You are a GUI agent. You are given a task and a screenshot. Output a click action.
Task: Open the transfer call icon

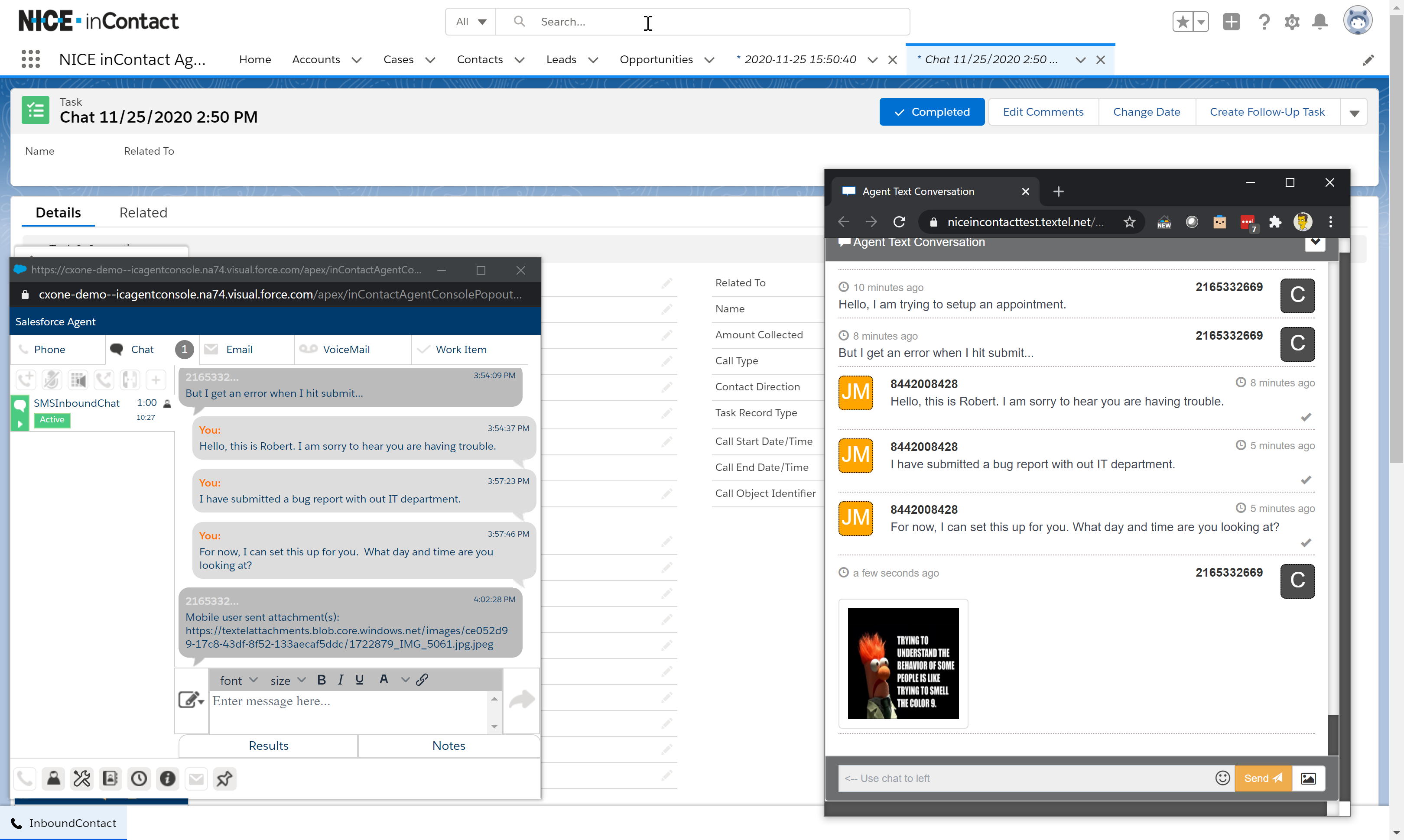tap(104, 380)
